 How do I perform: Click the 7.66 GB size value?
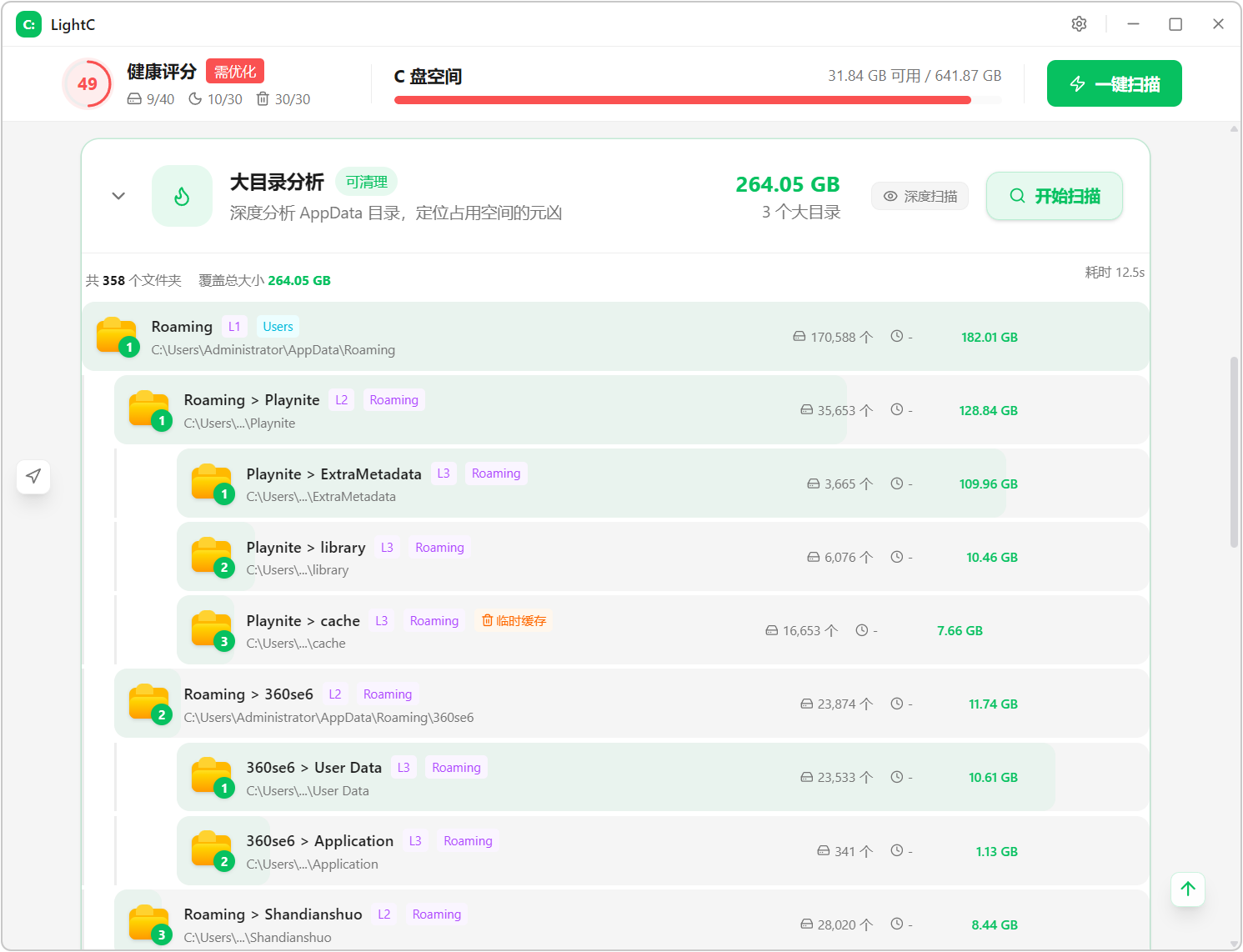click(960, 630)
